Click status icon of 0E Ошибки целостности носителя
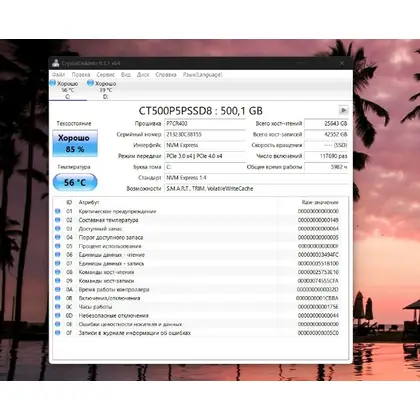 click(58, 324)
